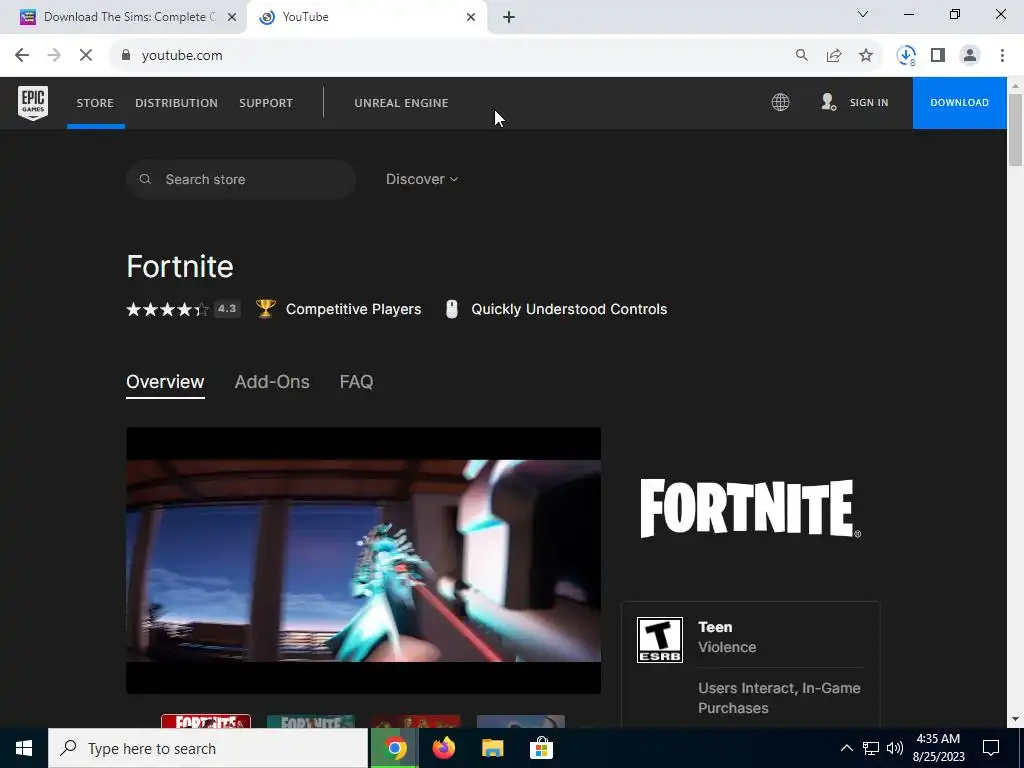Click the address bar lock icon
Screen dimensions: 1024x768
pos(126,56)
